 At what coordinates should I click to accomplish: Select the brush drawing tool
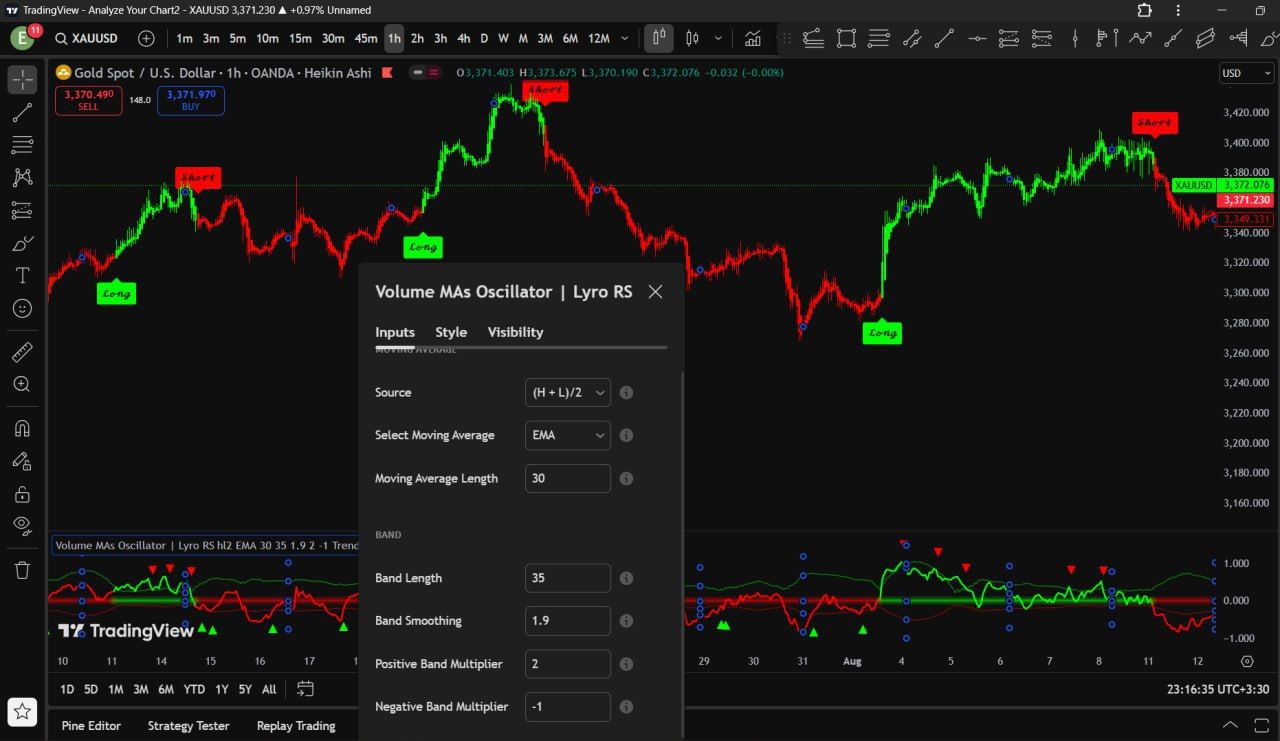[22, 243]
